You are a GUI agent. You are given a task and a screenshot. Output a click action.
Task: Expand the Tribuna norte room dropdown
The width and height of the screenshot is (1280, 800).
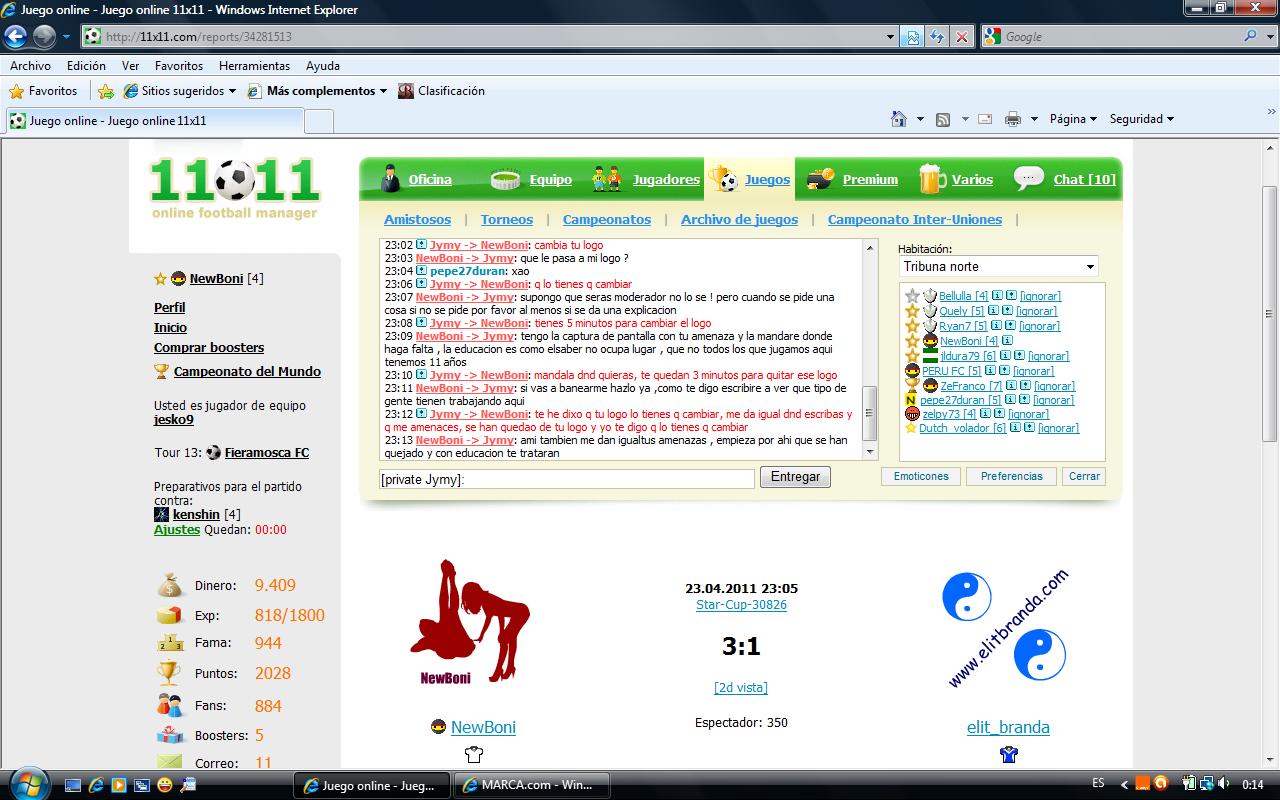[x=1090, y=267]
